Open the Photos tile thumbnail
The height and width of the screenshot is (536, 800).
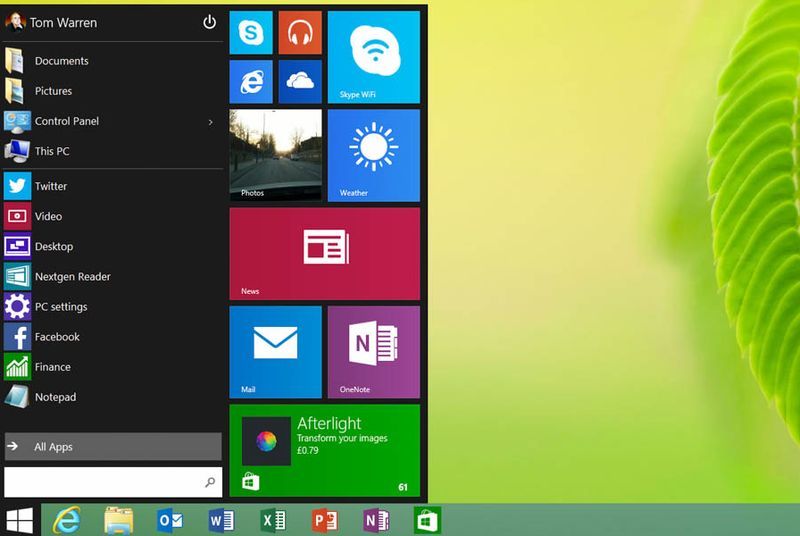pos(275,155)
